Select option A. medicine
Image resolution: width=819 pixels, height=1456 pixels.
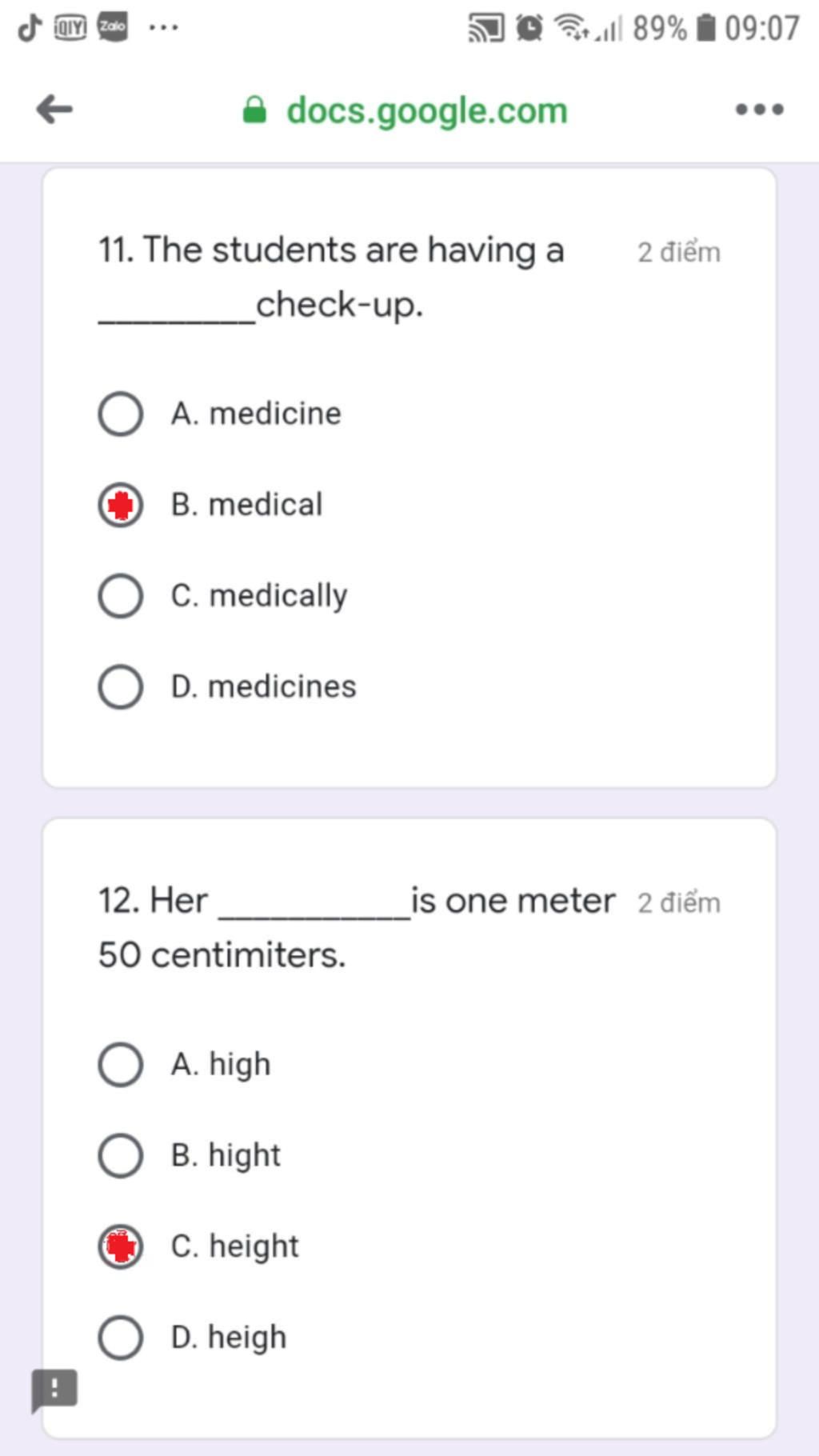pos(220,414)
